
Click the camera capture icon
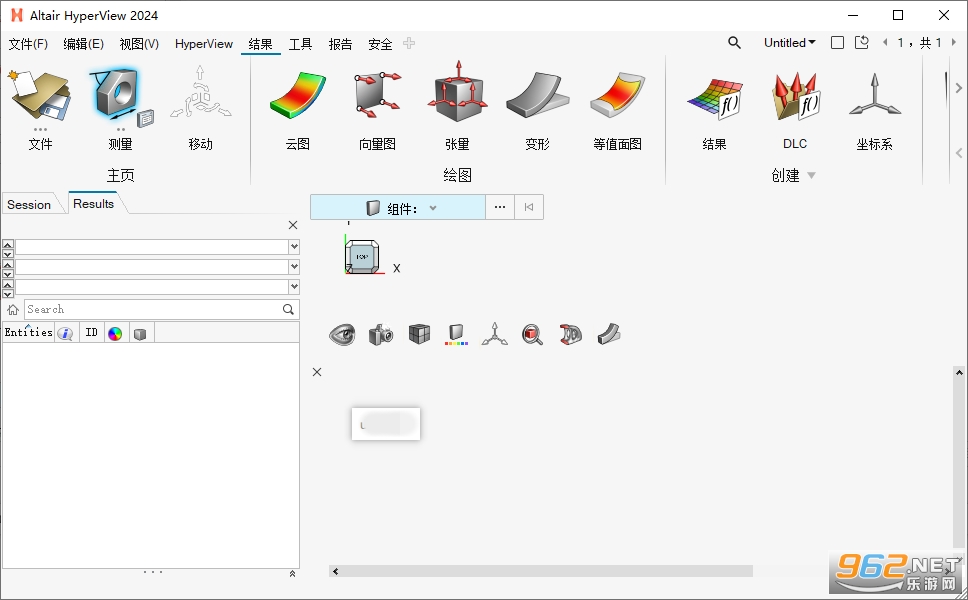point(381,335)
